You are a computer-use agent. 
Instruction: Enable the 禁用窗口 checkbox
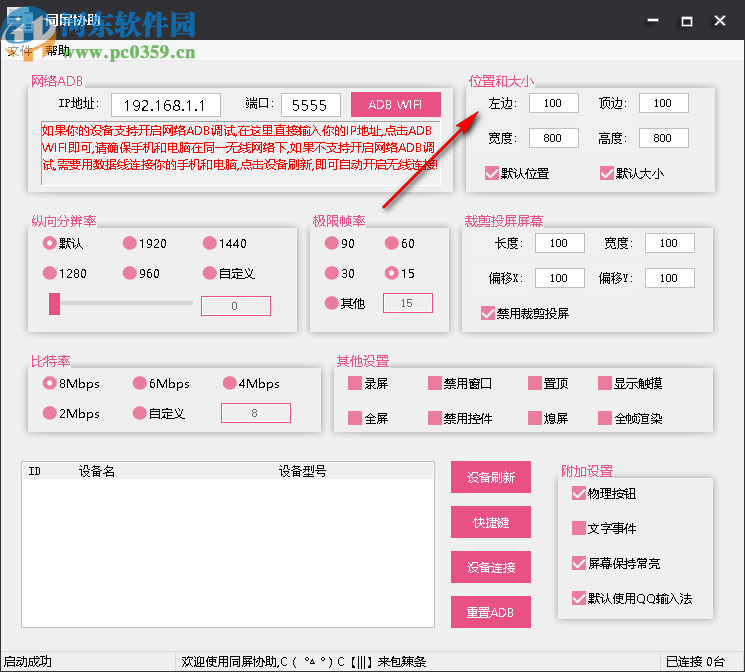[x=435, y=383]
